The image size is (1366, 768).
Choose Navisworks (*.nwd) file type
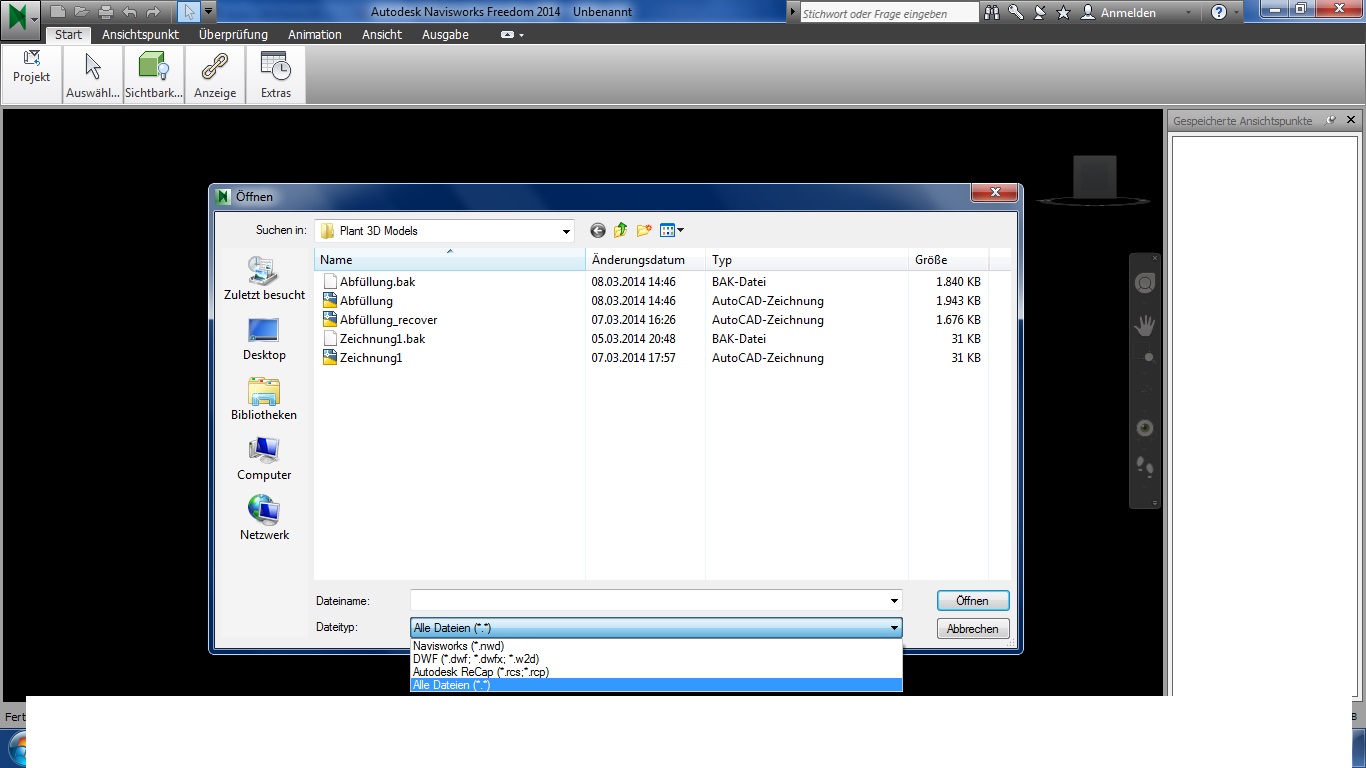coord(656,646)
